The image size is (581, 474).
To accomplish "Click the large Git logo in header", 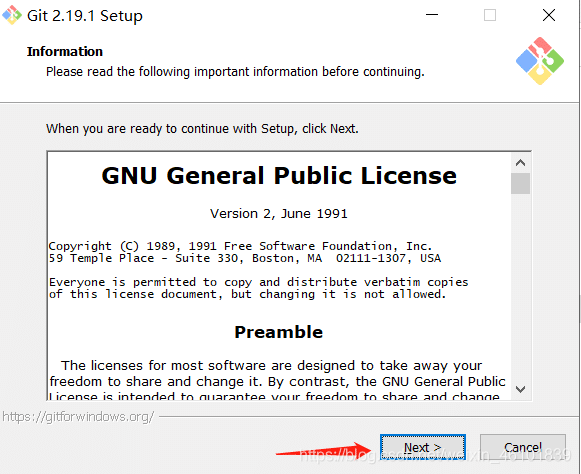I will coord(540,61).
